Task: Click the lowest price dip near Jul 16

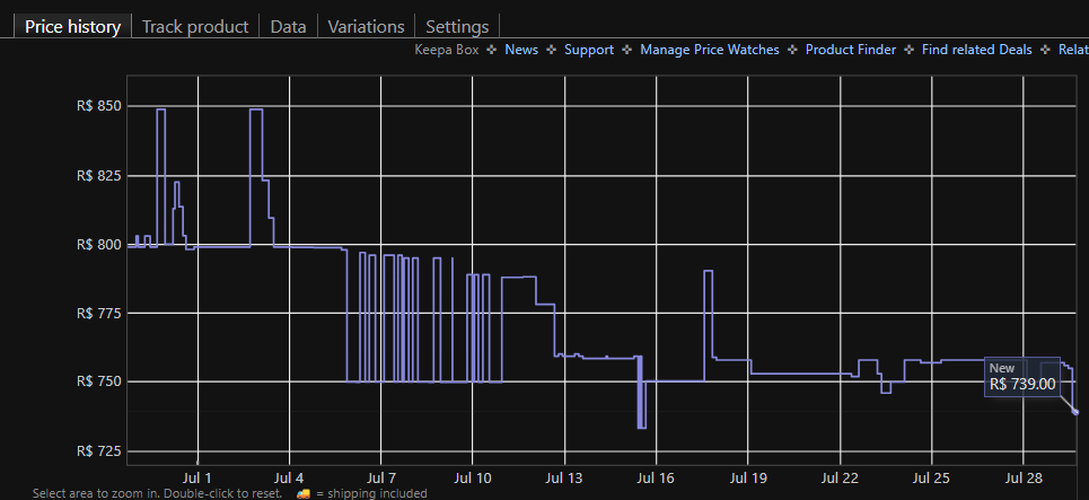Action: [x=642, y=427]
